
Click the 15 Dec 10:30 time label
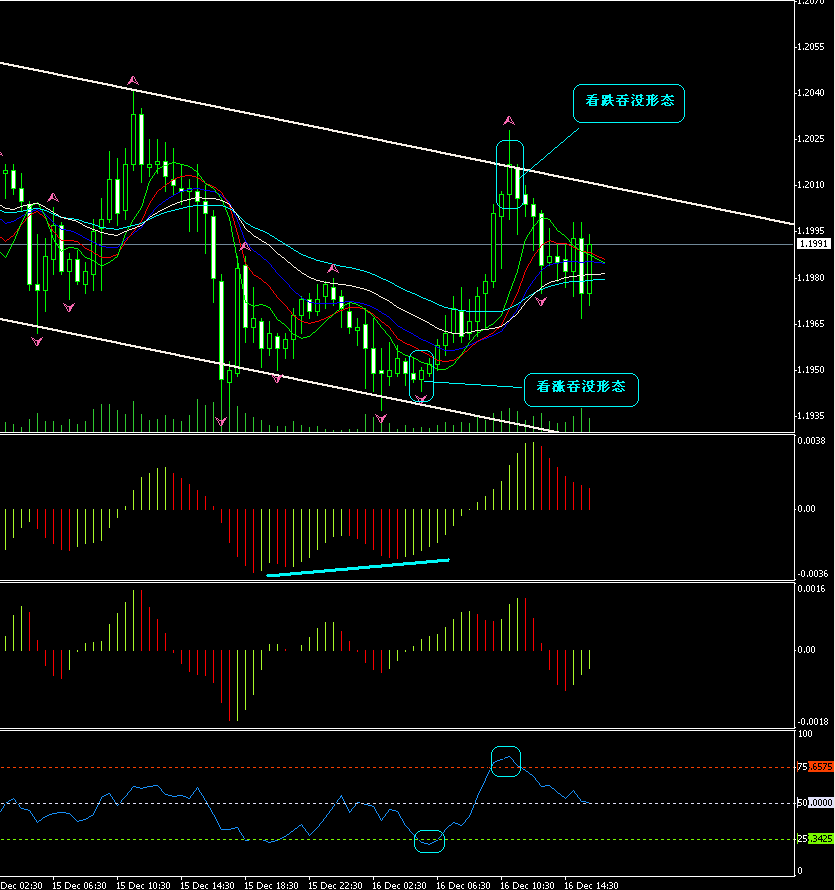143,885
